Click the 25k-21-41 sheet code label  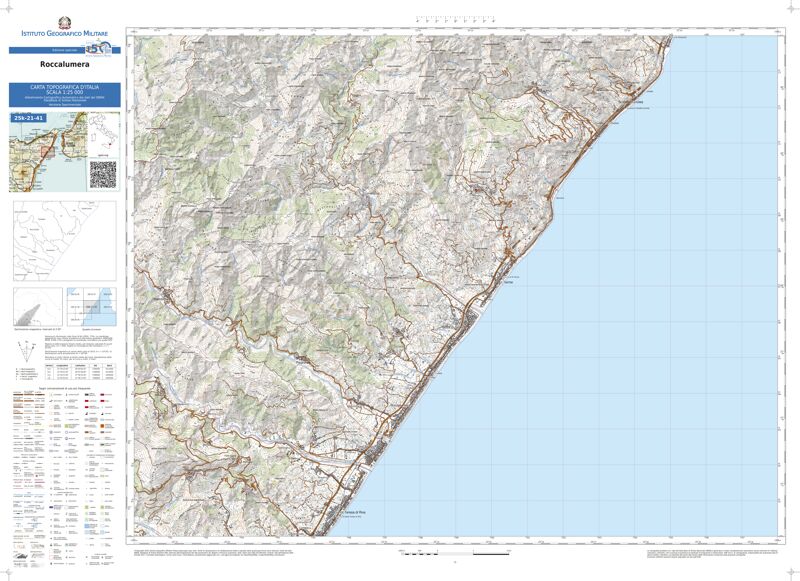tap(28, 118)
